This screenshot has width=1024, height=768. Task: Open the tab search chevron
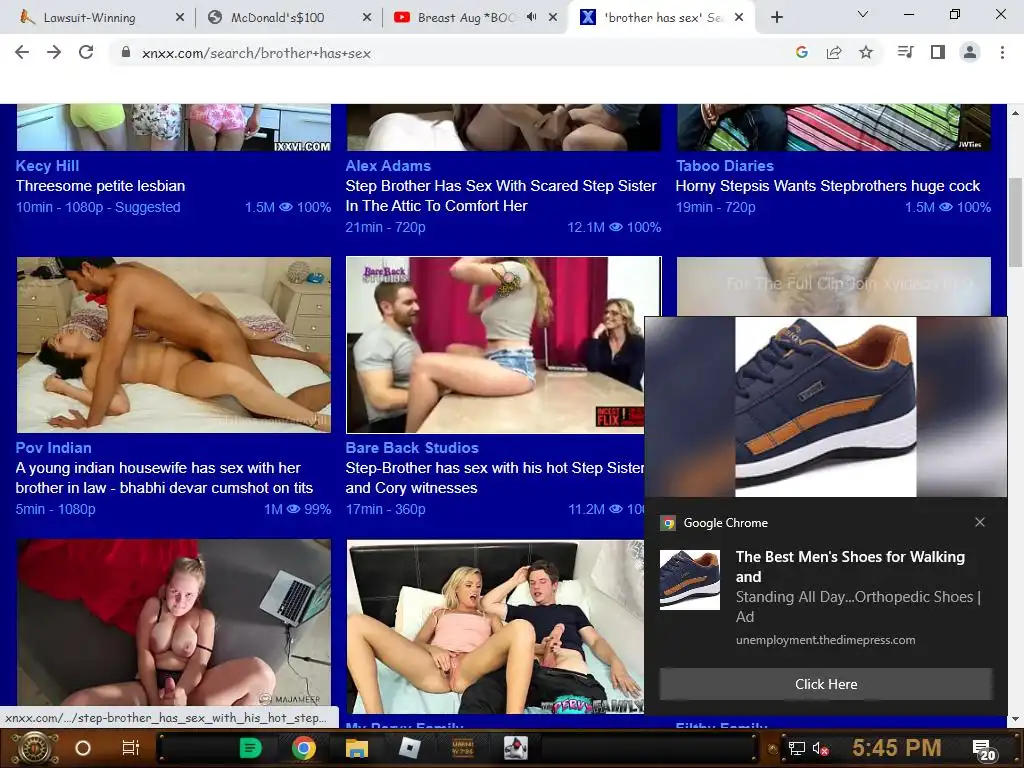pyautogui.click(x=863, y=14)
